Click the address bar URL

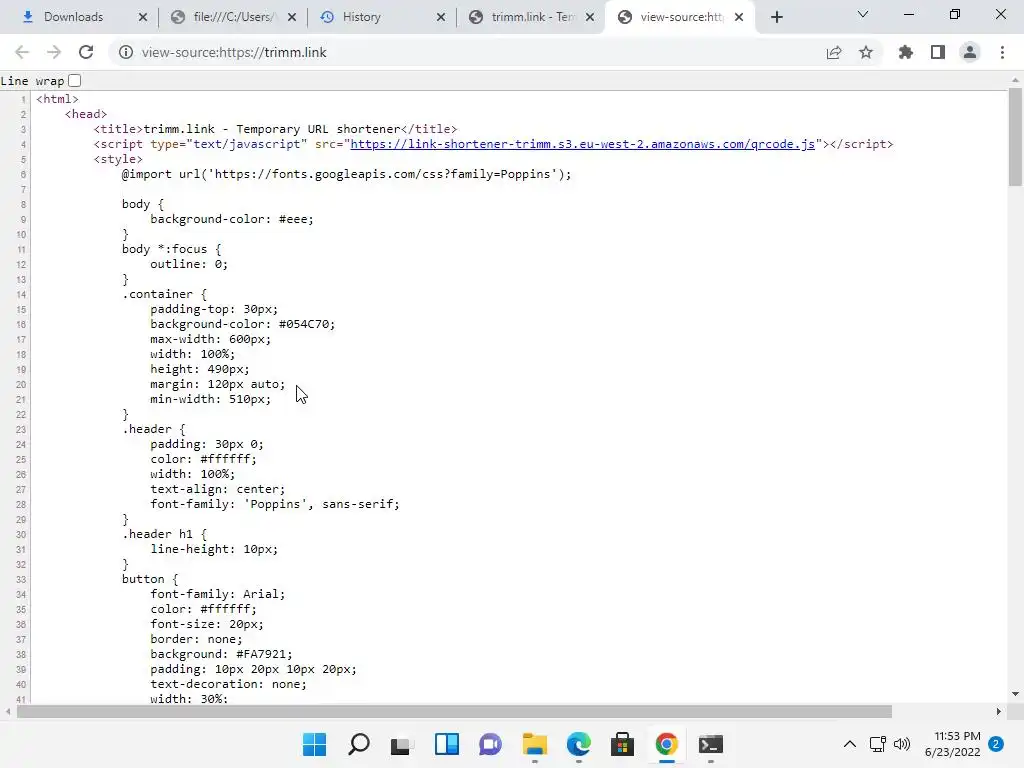[234, 52]
